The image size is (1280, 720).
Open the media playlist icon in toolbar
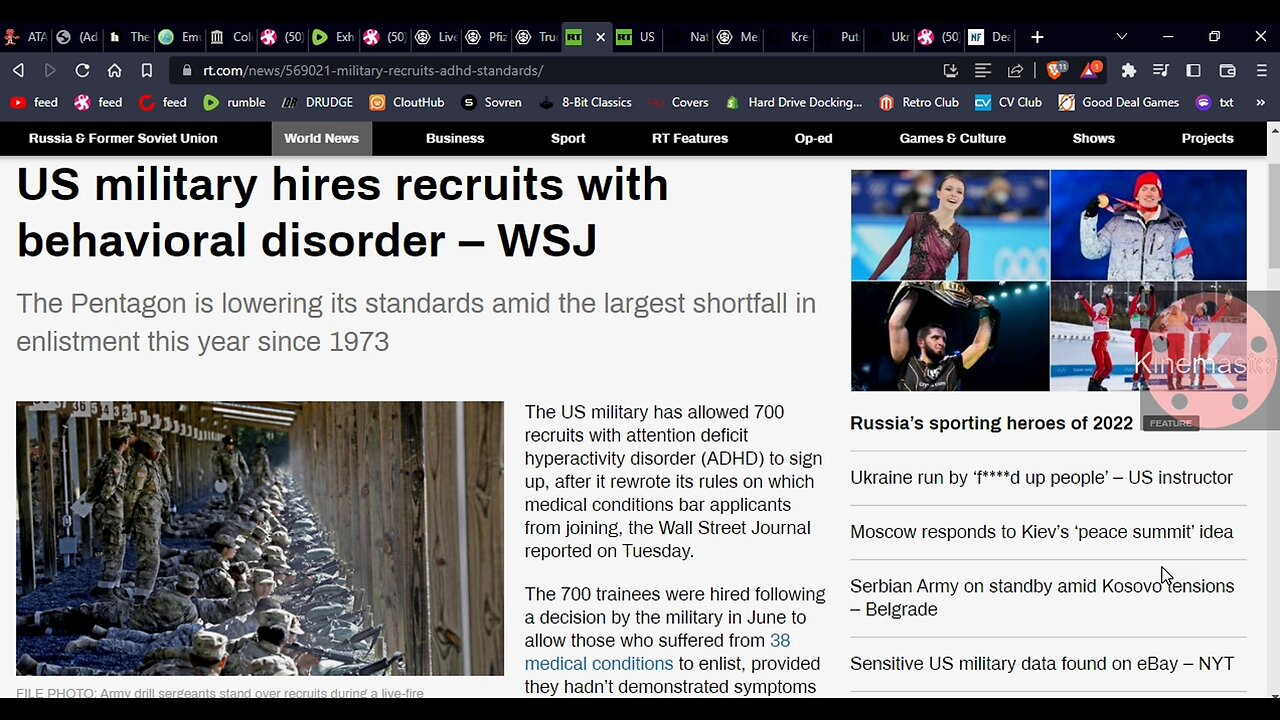click(1160, 70)
